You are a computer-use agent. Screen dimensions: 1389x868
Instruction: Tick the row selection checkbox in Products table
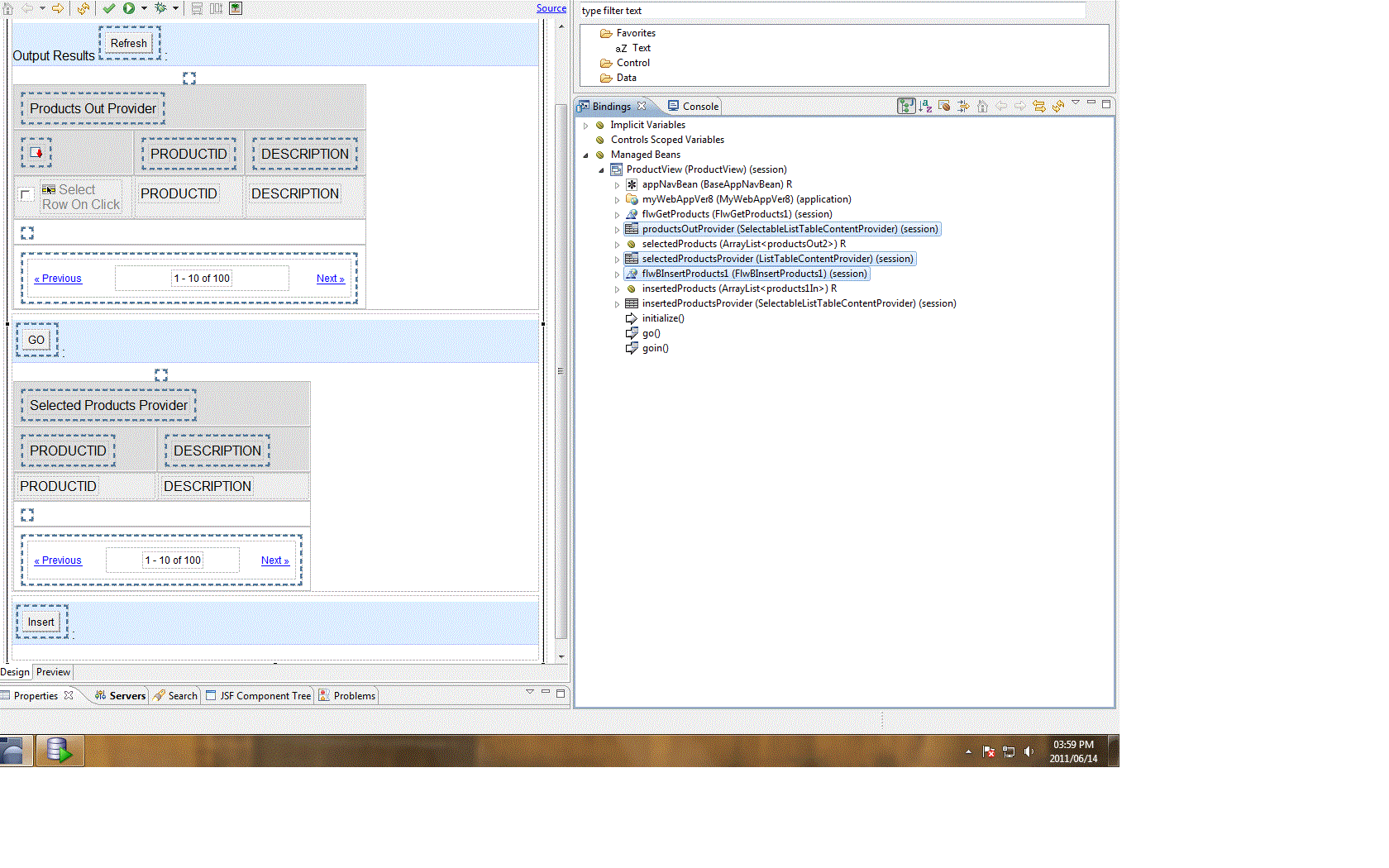tap(26, 195)
